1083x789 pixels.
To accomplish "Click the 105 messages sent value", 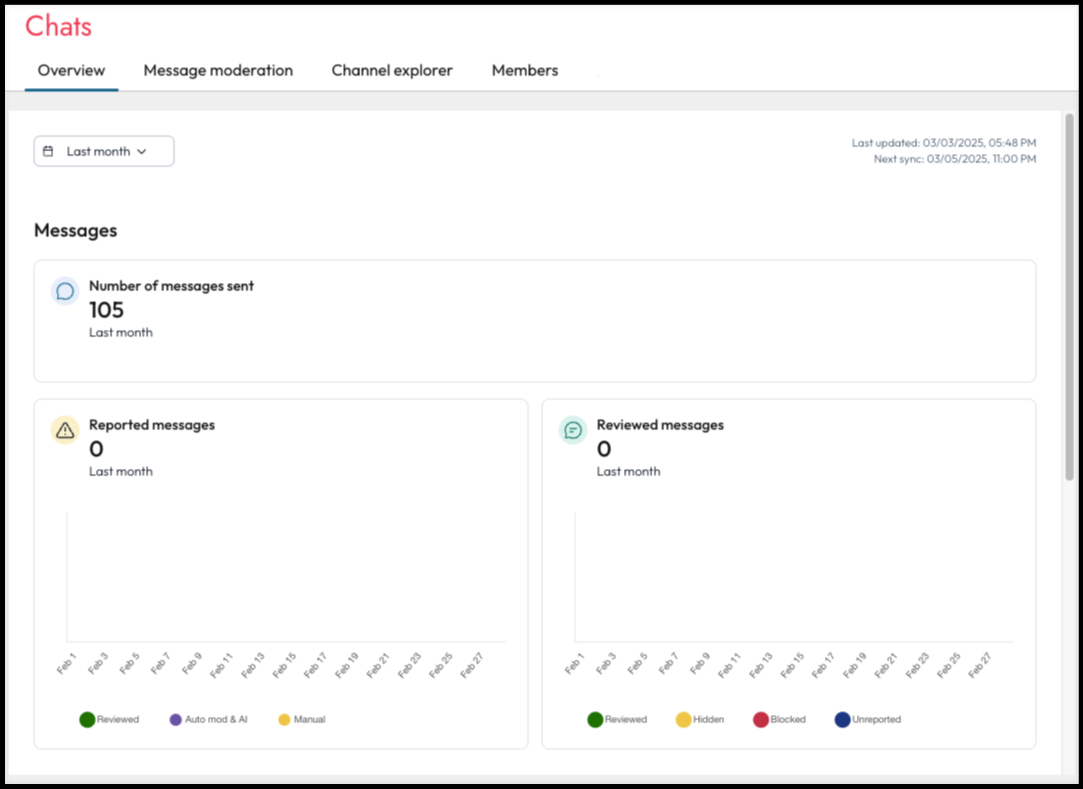I will [x=106, y=310].
